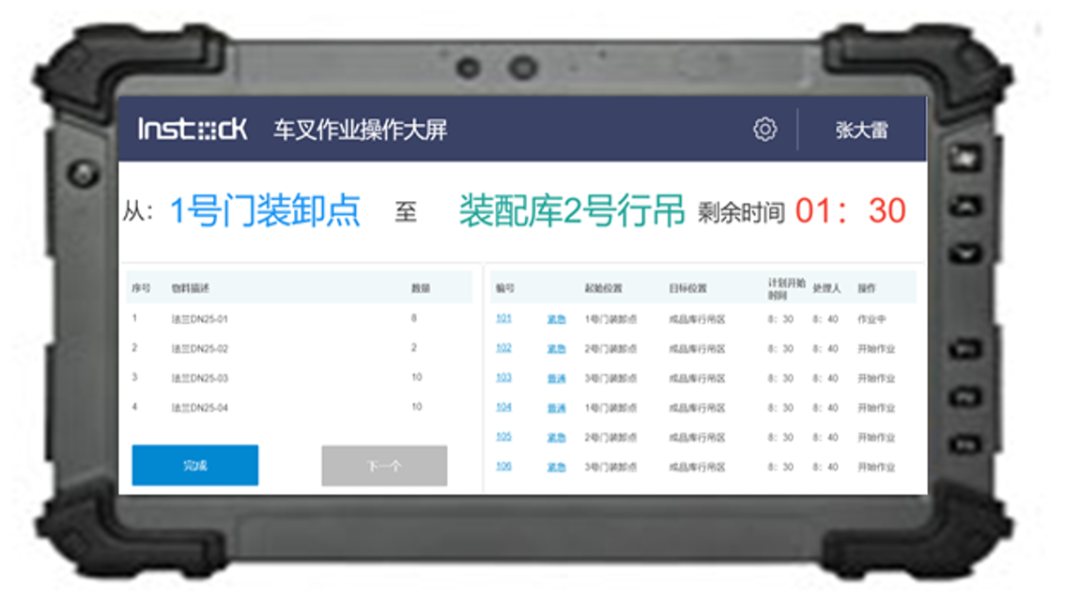Click quantity 2 for 法兰DN25-02
This screenshot has height=602, width=1080.
click(x=414, y=348)
